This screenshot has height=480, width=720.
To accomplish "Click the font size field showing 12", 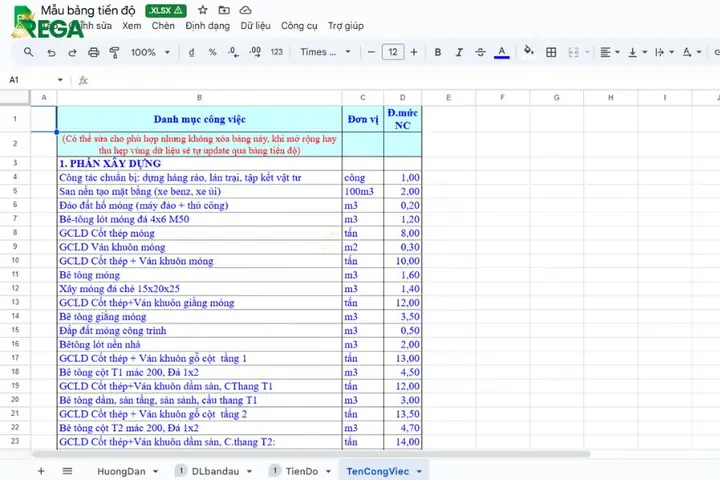I will click(x=393, y=52).
